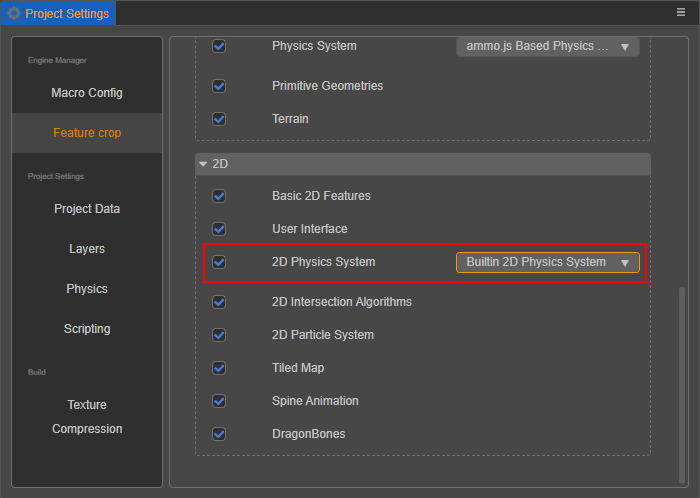Image resolution: width=700 pixels, height=498 pixels.
Task: Click the vertical scrollbar of feature list
Action: click(682, 385)
